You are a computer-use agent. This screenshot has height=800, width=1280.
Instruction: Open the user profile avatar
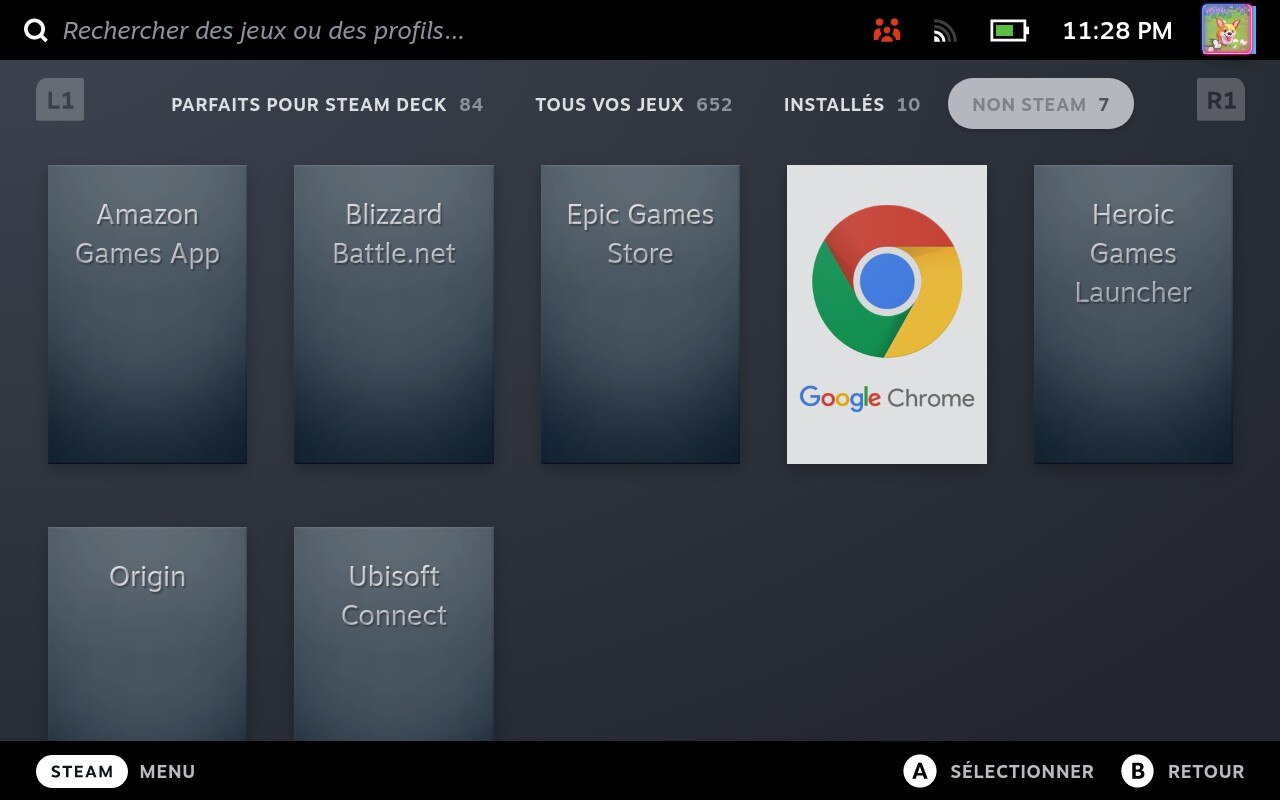point(1227,30)
